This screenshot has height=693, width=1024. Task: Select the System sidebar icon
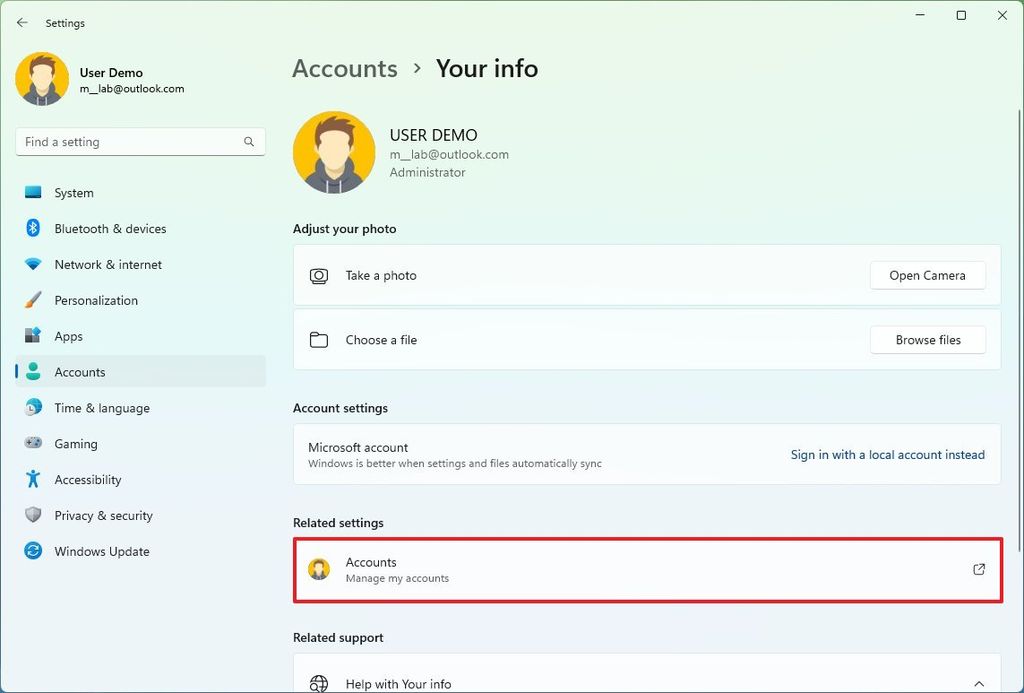pos(33,192)
